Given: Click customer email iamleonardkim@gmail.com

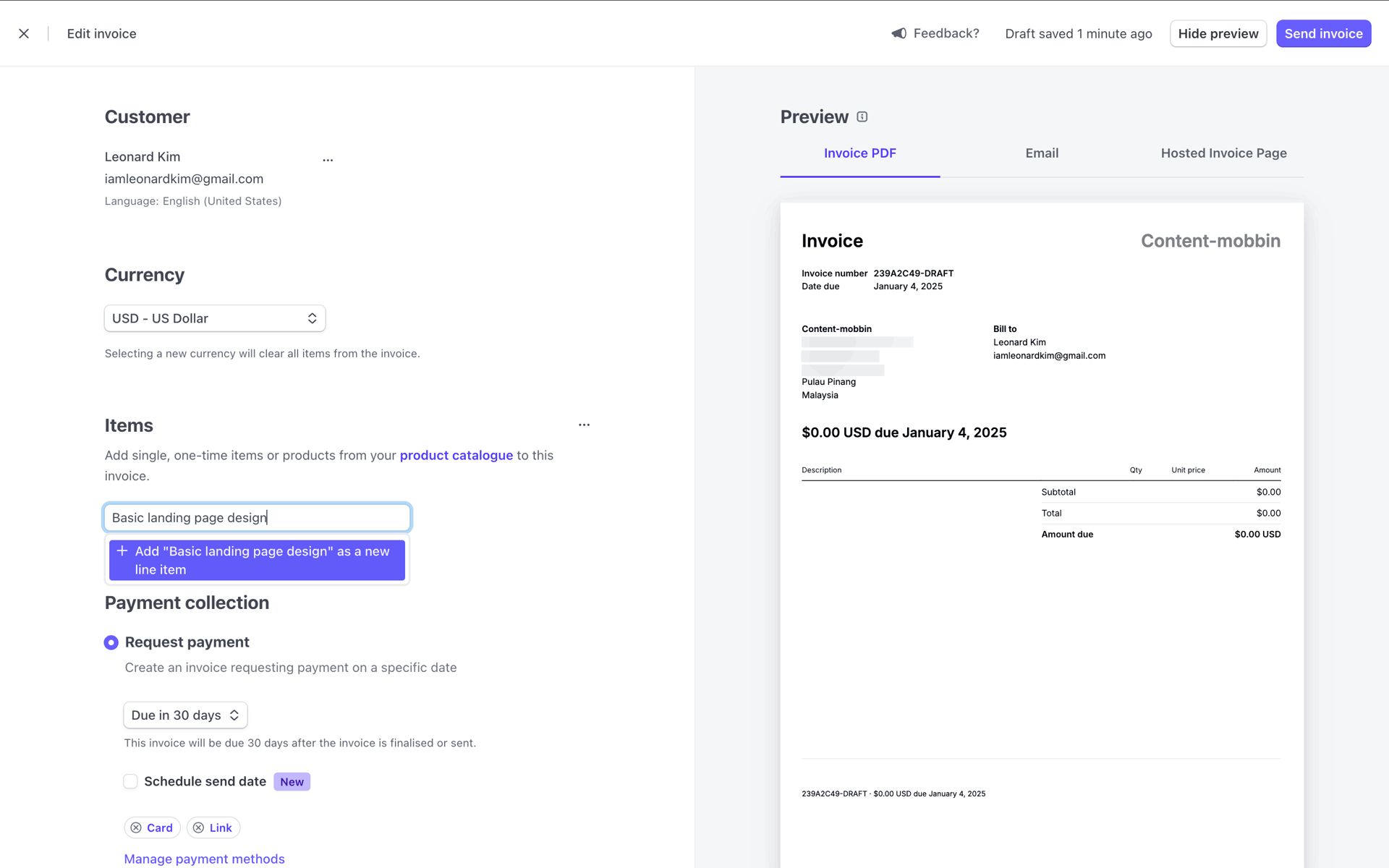Looking at the screenshot, I should [x=184, y=179].
